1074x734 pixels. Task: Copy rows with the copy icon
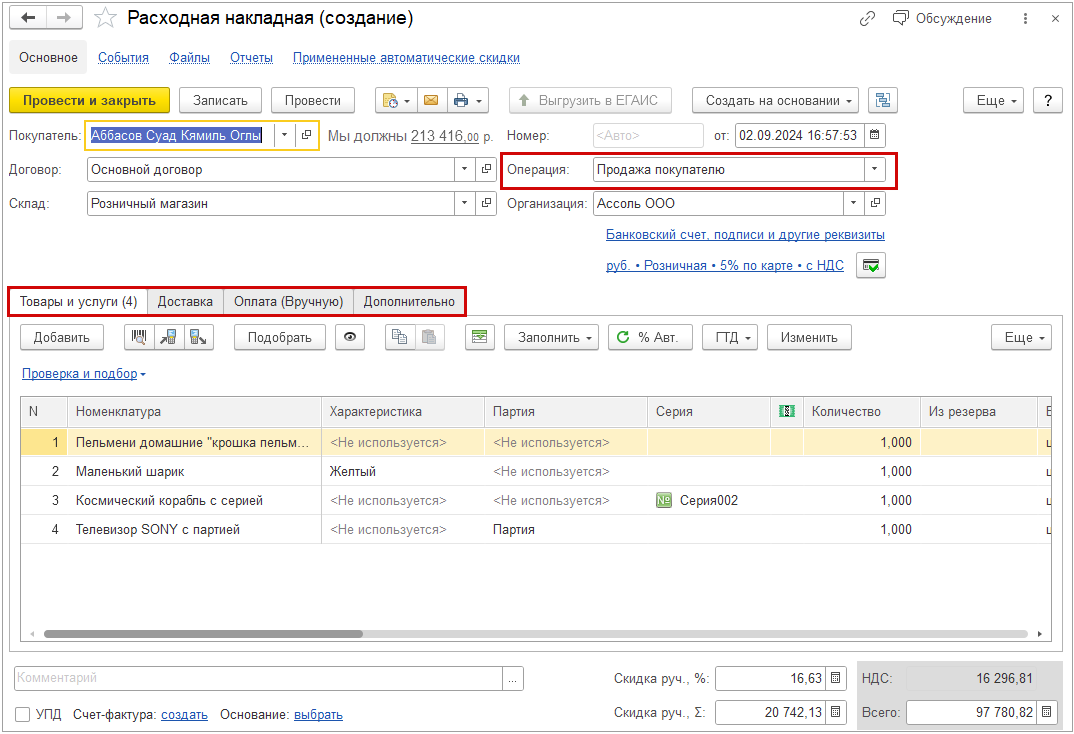click(x=400, y=338)
